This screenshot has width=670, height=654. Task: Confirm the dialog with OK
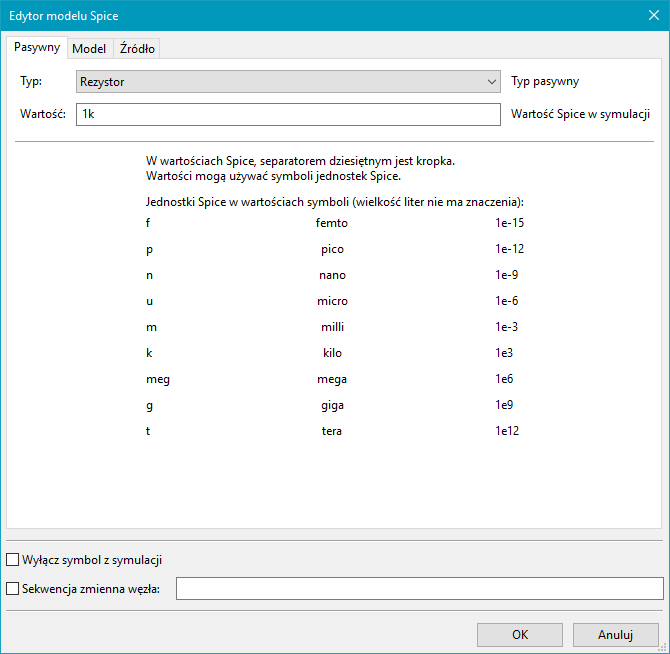tap(519, 634)
